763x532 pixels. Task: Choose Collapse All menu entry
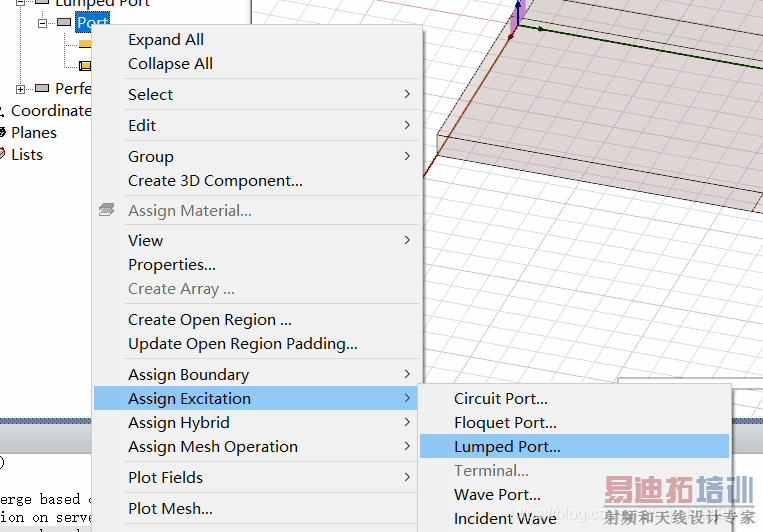[170, 64]
